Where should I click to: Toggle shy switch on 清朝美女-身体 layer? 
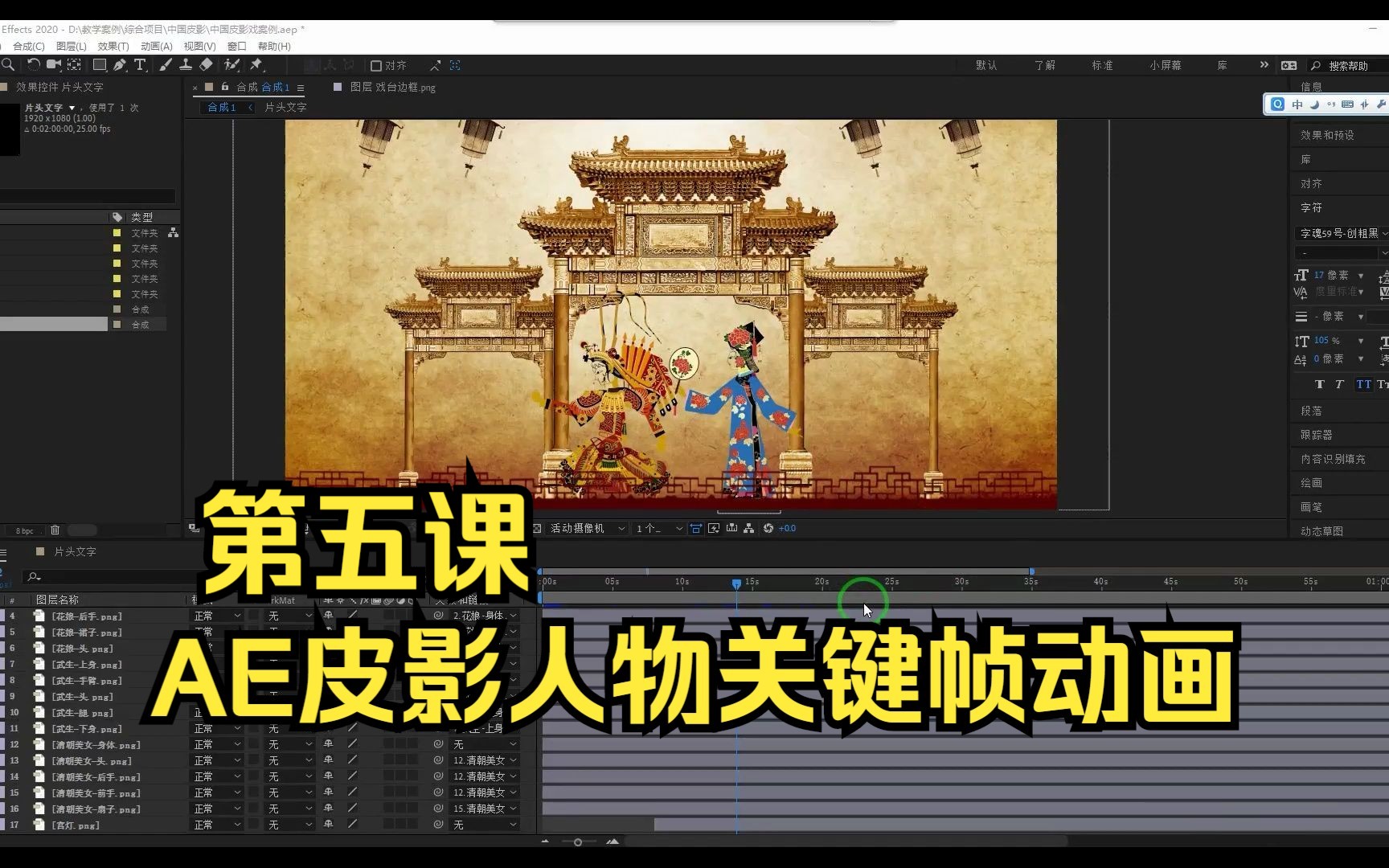[328, 744]
